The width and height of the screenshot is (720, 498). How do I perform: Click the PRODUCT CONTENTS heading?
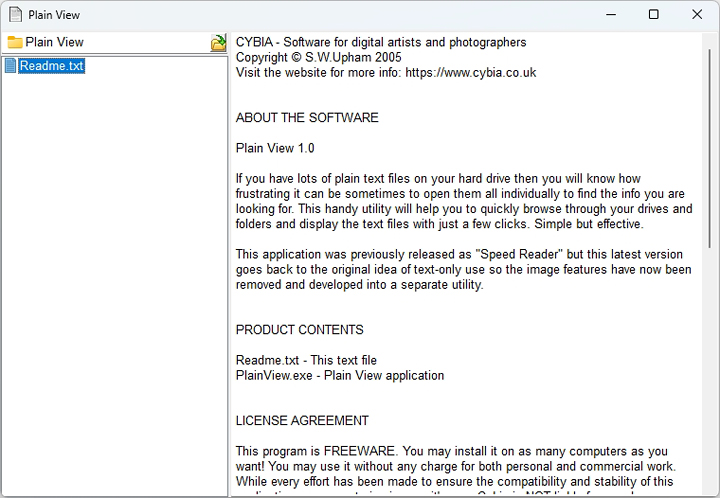tap(299, 330)
